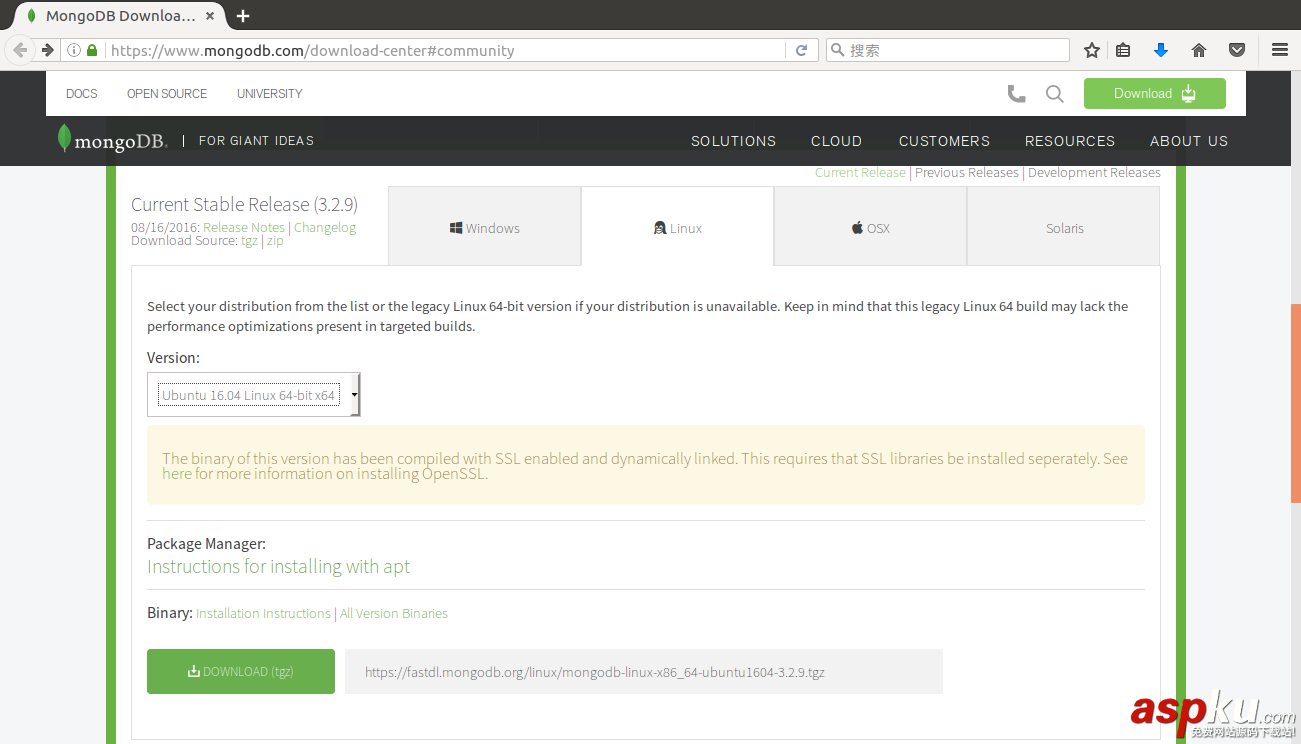Open the Changelog link
1301x744 pixels.
click(325, 227)
